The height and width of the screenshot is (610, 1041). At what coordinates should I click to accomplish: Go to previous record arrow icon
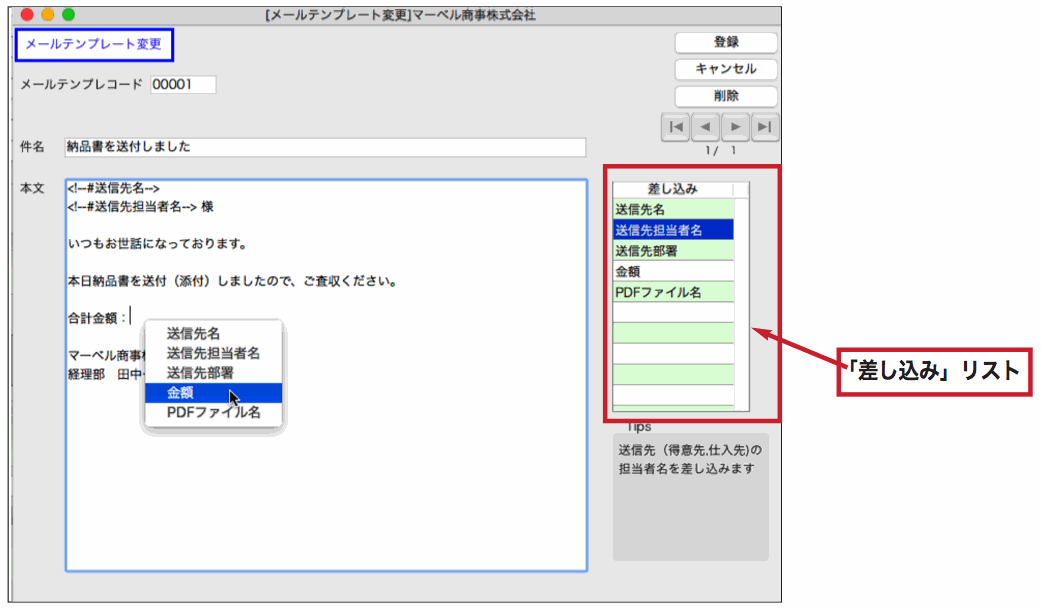coord(706,127)
